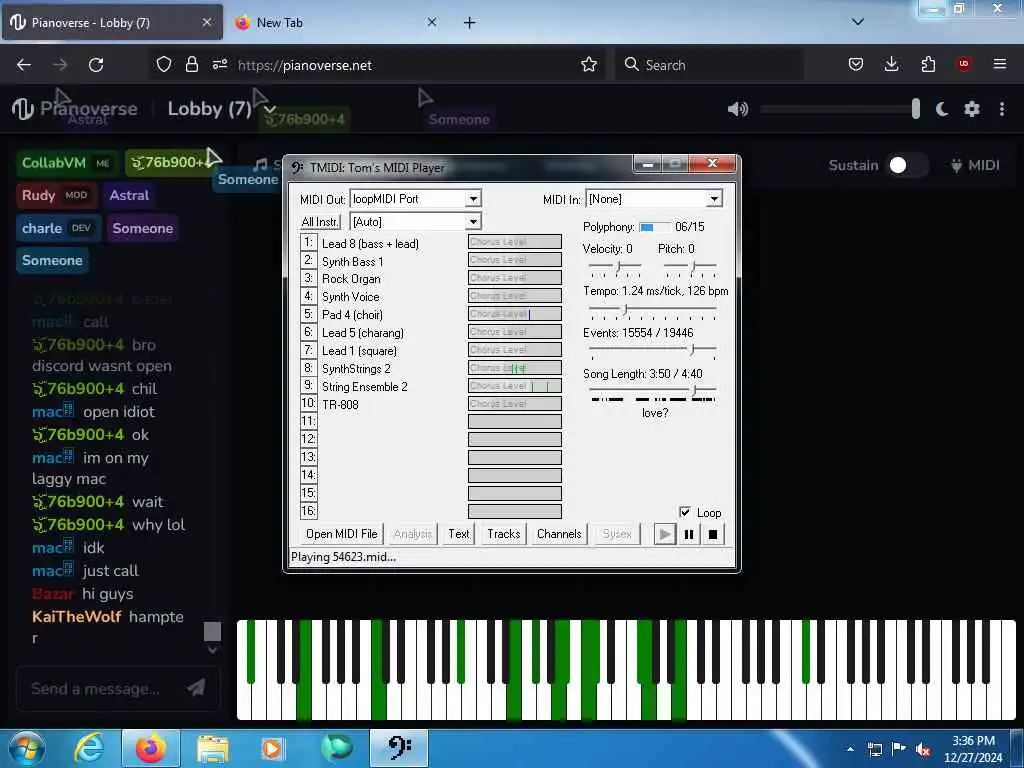Open the Text button in TMIDI
The height and width of the screenshot is (768, 1024).
point(459,534)
